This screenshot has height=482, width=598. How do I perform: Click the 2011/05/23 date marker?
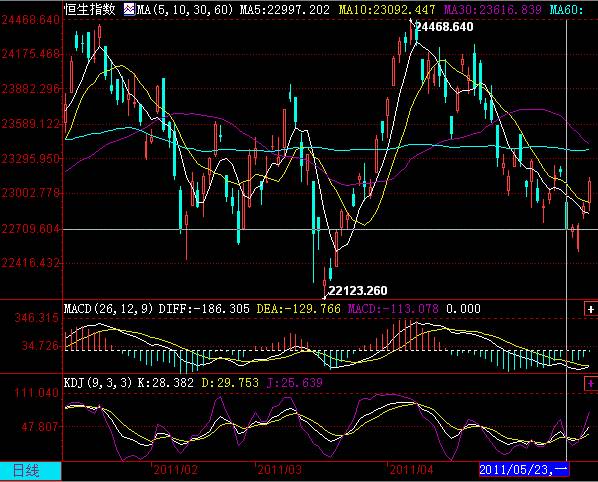[x=524, y=469]
